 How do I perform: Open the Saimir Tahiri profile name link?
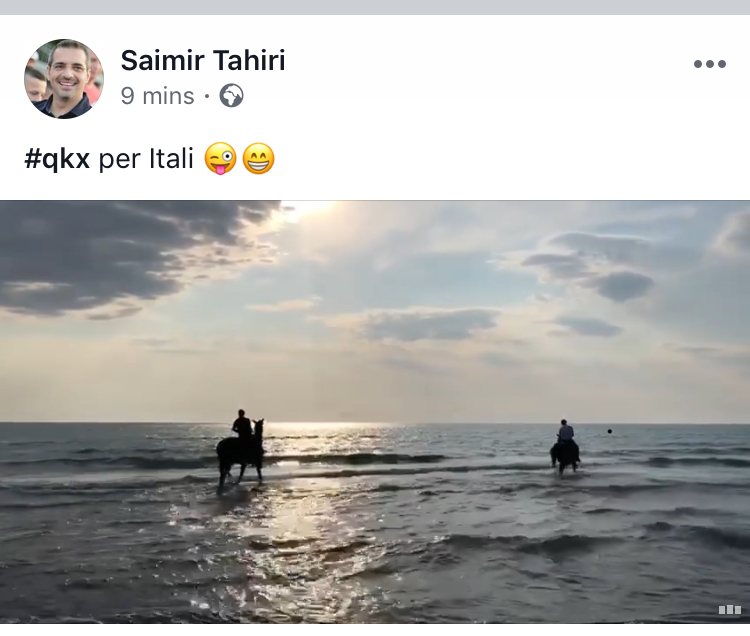[203, 61]
